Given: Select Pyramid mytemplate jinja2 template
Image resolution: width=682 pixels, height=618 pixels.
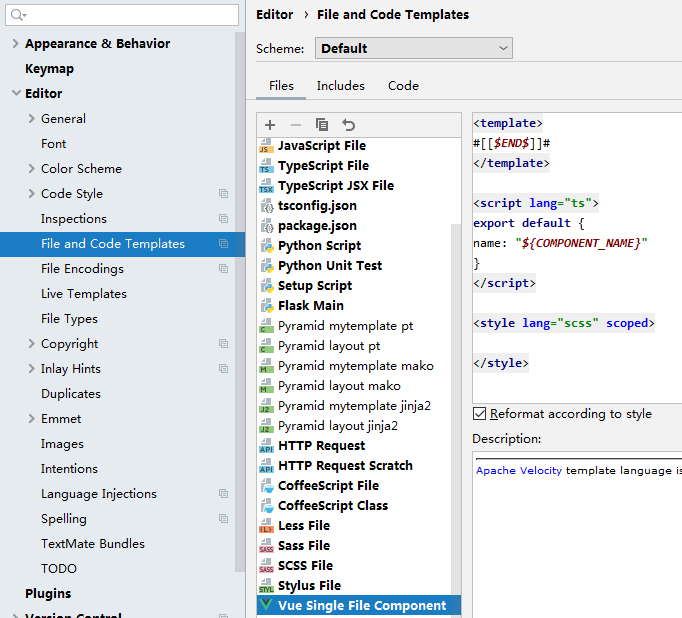Looking at the screenshot, I should (x=354, y=406).
